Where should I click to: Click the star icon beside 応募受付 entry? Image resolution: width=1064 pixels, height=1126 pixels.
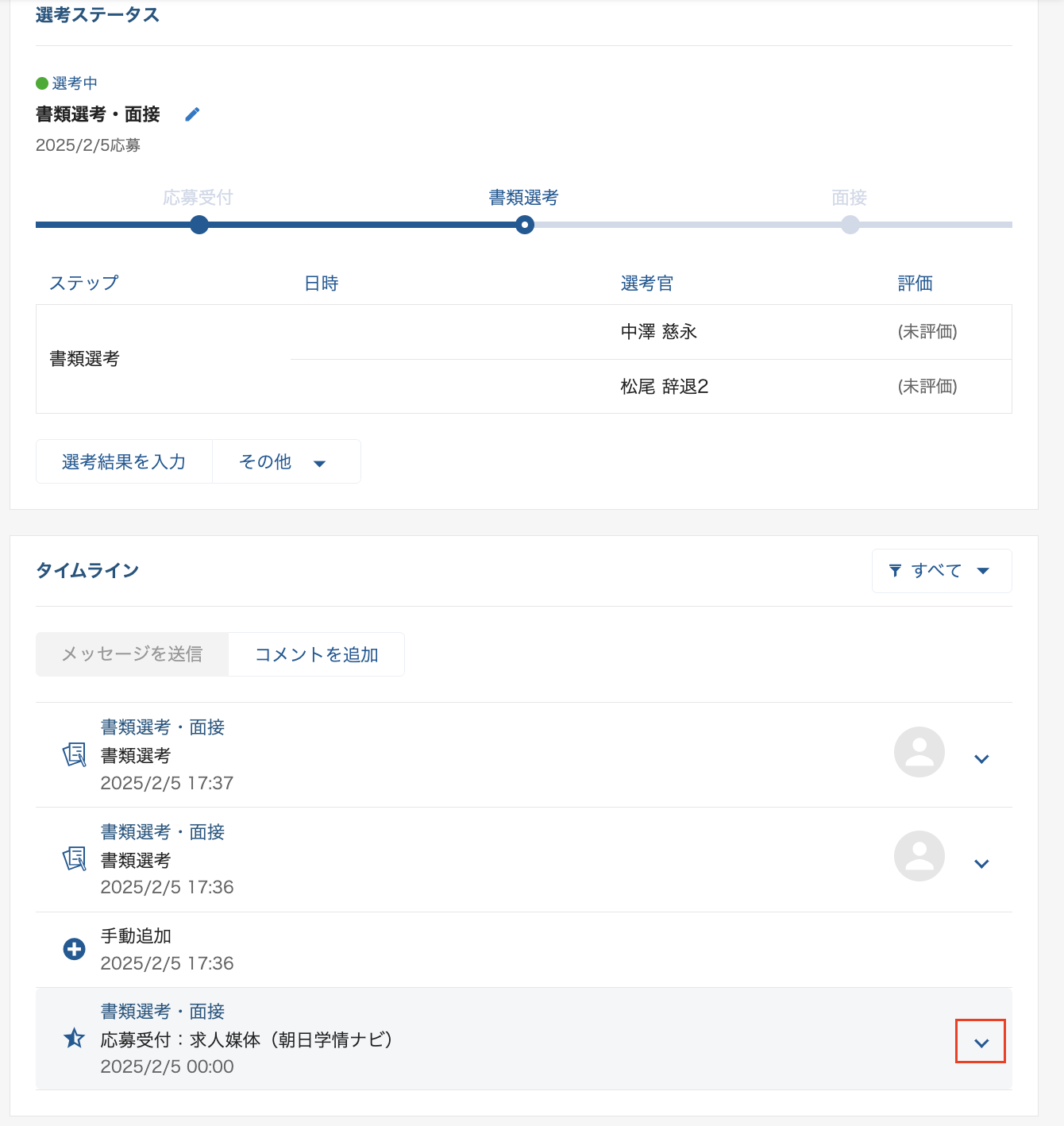pyautogui.click(x=75, y=1038)
